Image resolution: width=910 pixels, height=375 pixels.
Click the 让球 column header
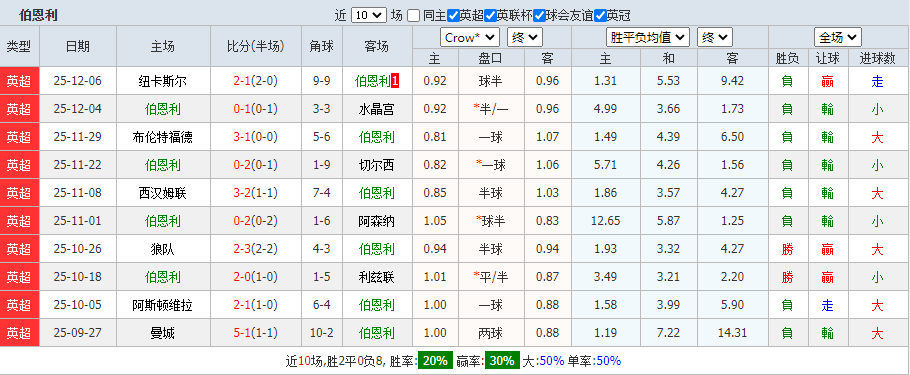pos(828,58)
